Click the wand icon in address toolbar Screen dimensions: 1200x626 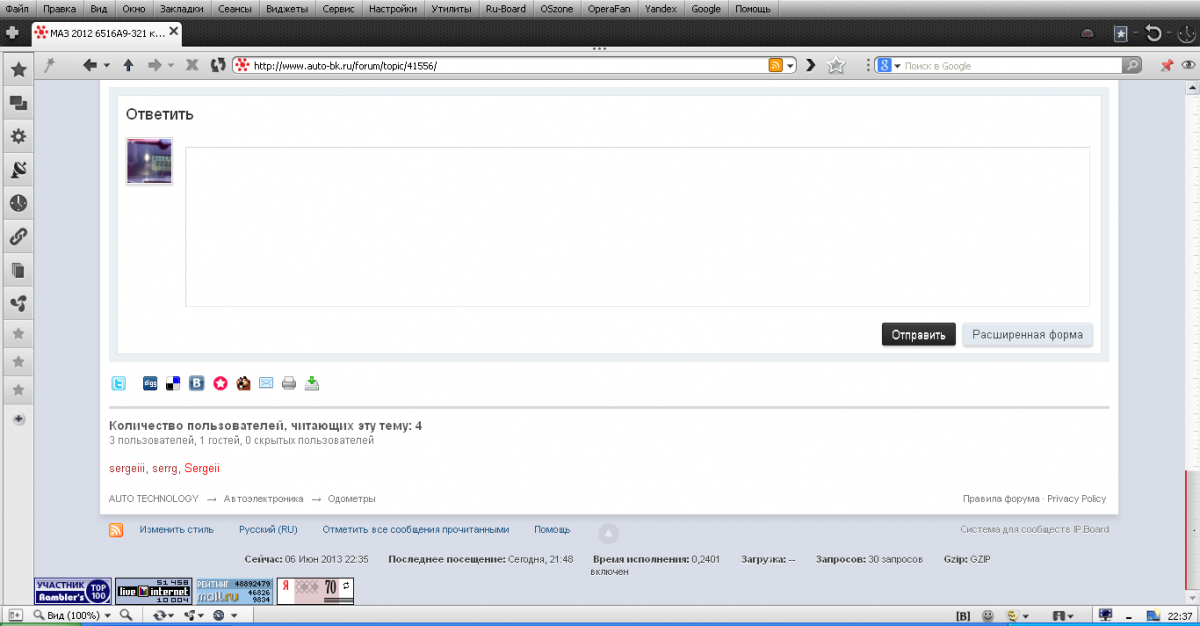pyautogui.click(x=48, y=65)
